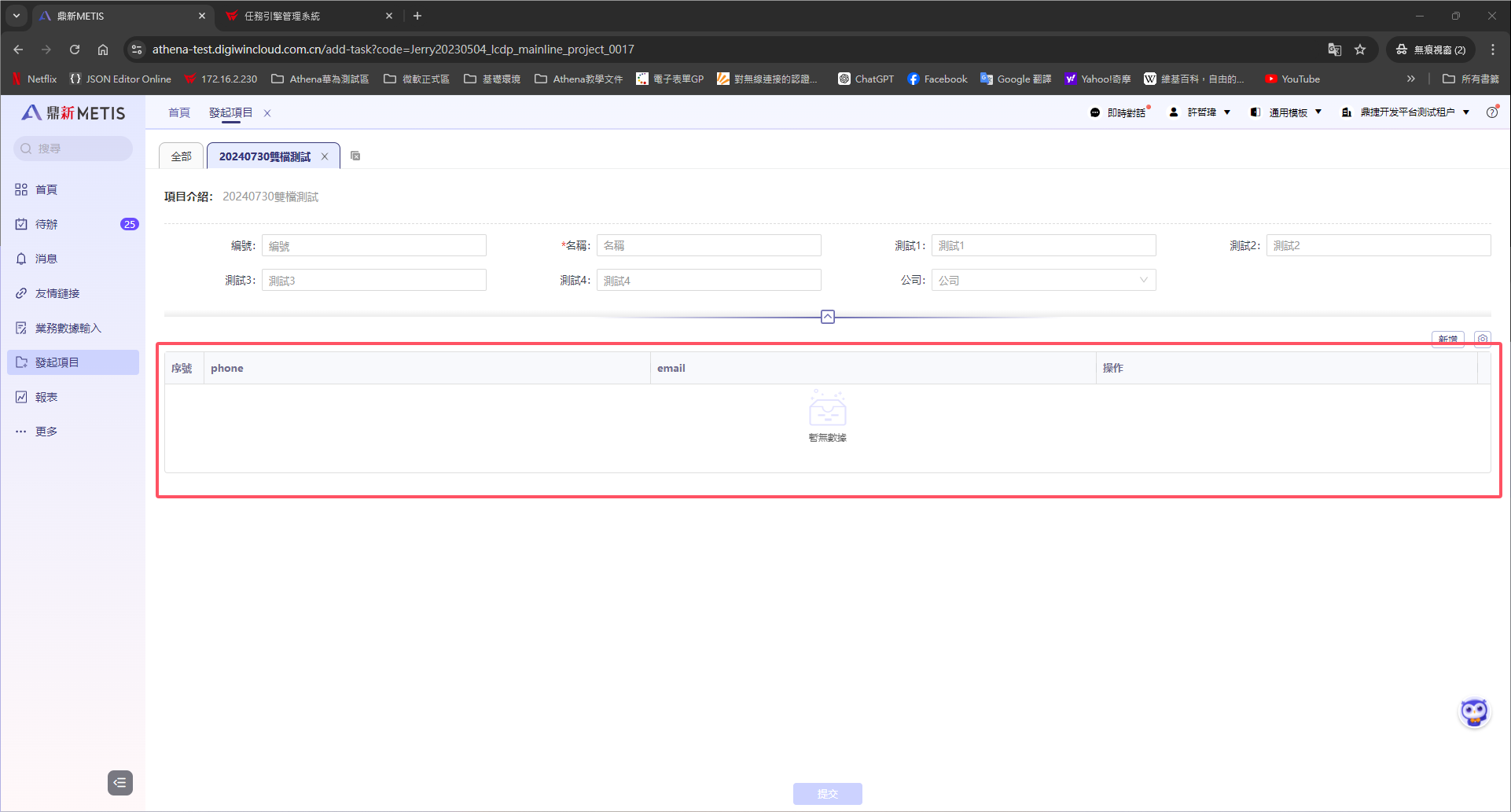Open 即時對話 instant chat

(1119, 112)
